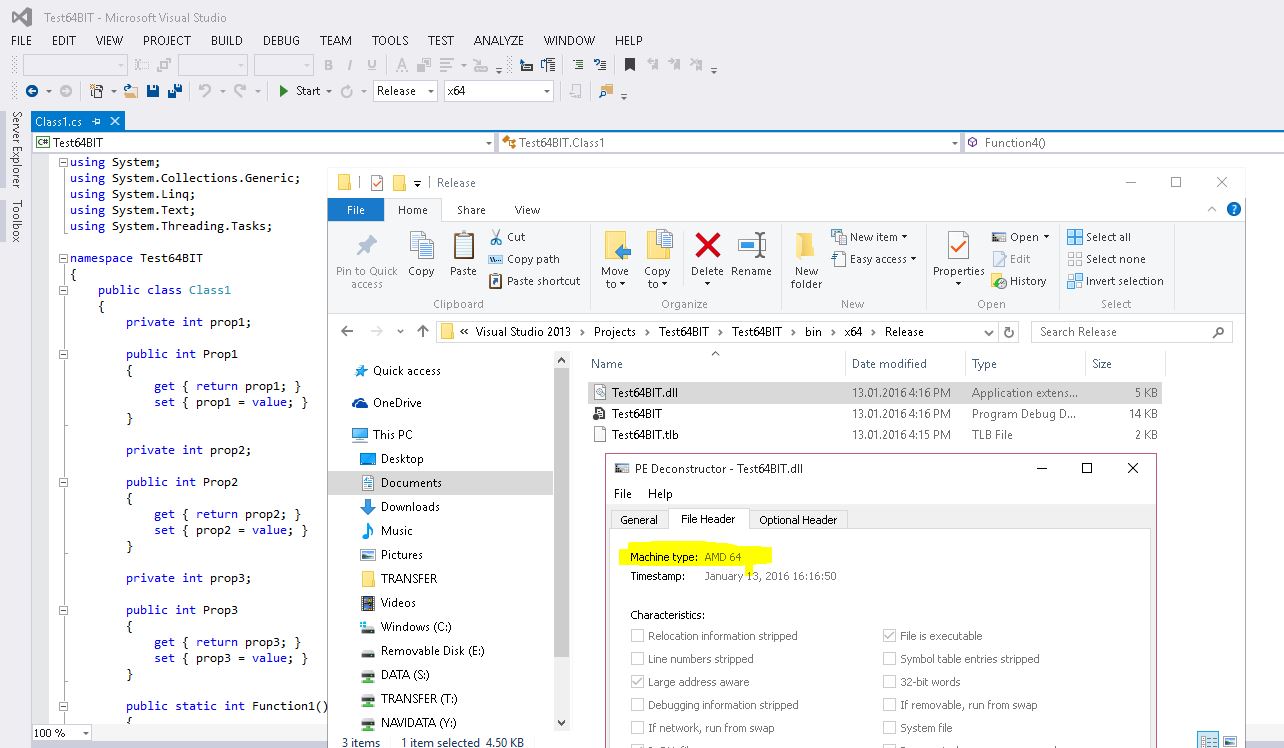Toggle Line numbers stripped checkbox
1284x748 pixels.
(638, 659)
